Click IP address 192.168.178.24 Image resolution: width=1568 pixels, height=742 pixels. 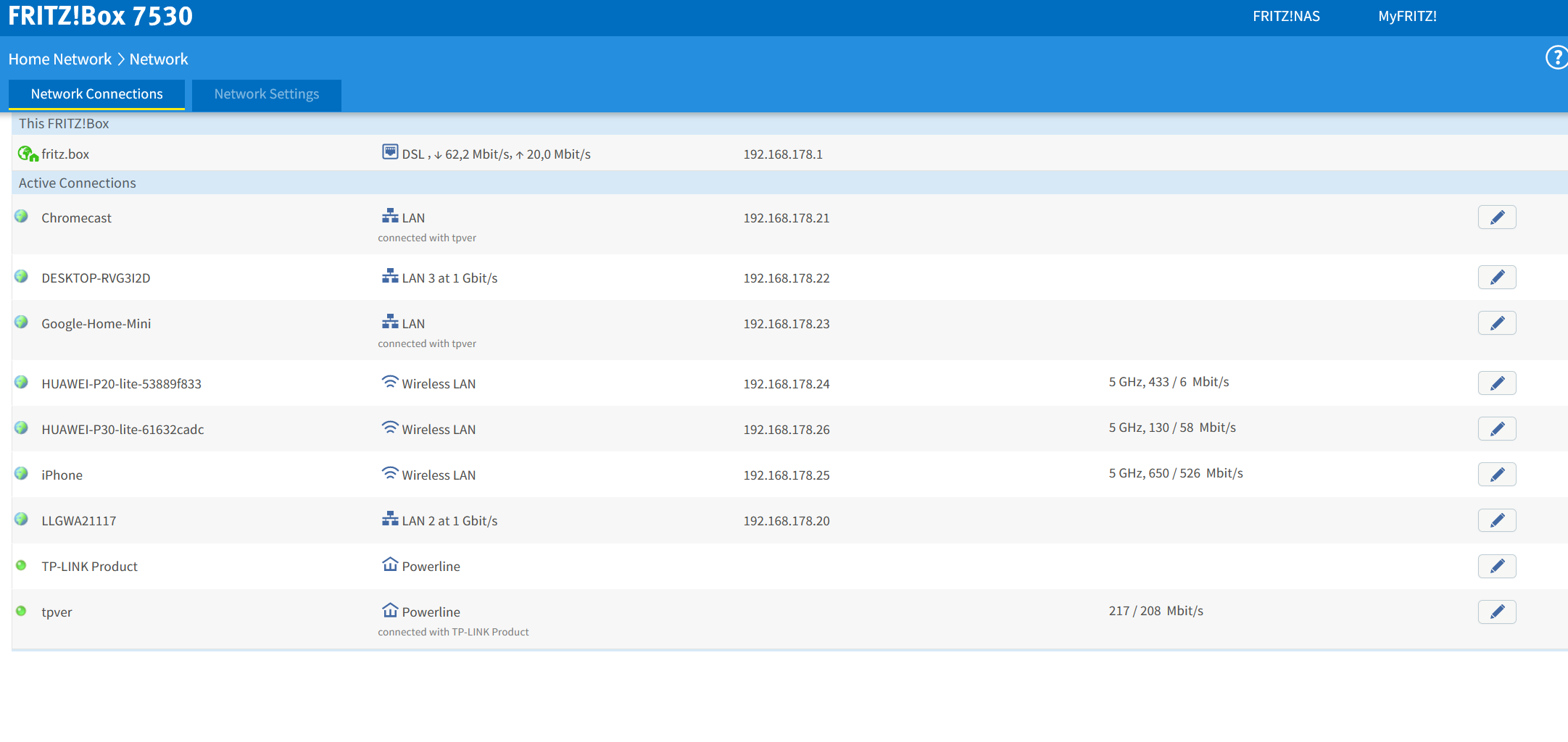[787, 384]
